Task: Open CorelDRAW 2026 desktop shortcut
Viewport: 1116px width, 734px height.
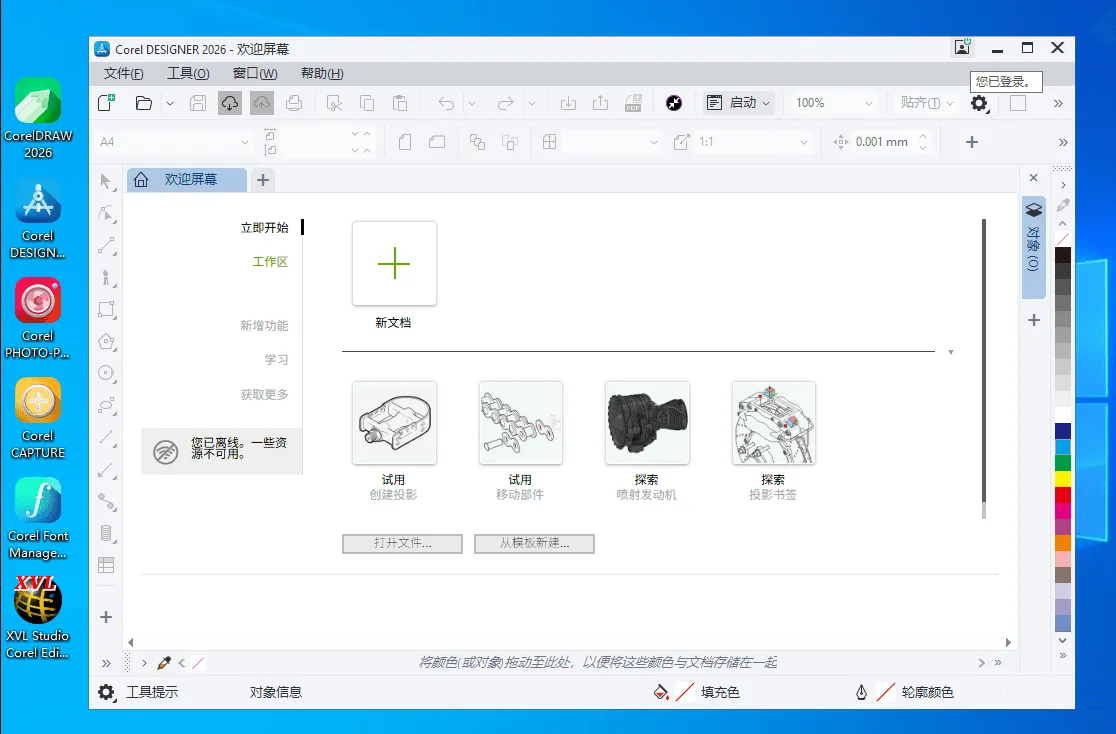Action: 38,119
